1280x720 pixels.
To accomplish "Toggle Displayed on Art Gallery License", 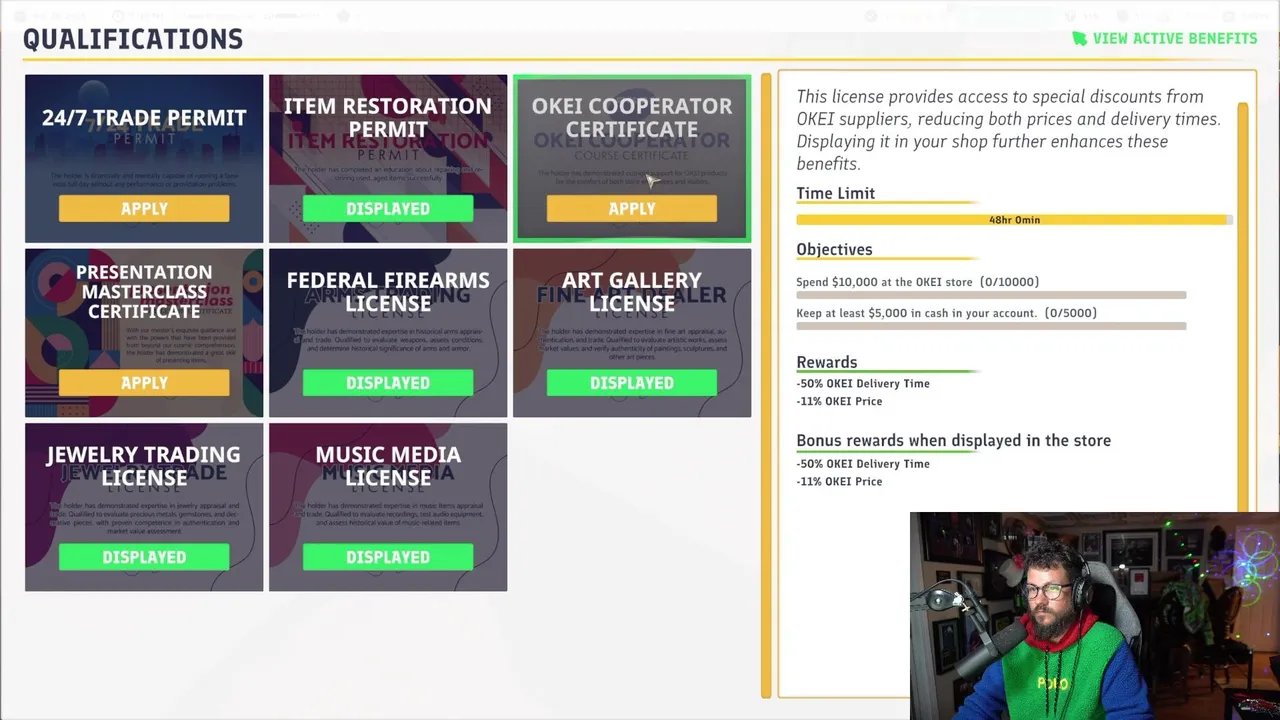I will (632, 382).
